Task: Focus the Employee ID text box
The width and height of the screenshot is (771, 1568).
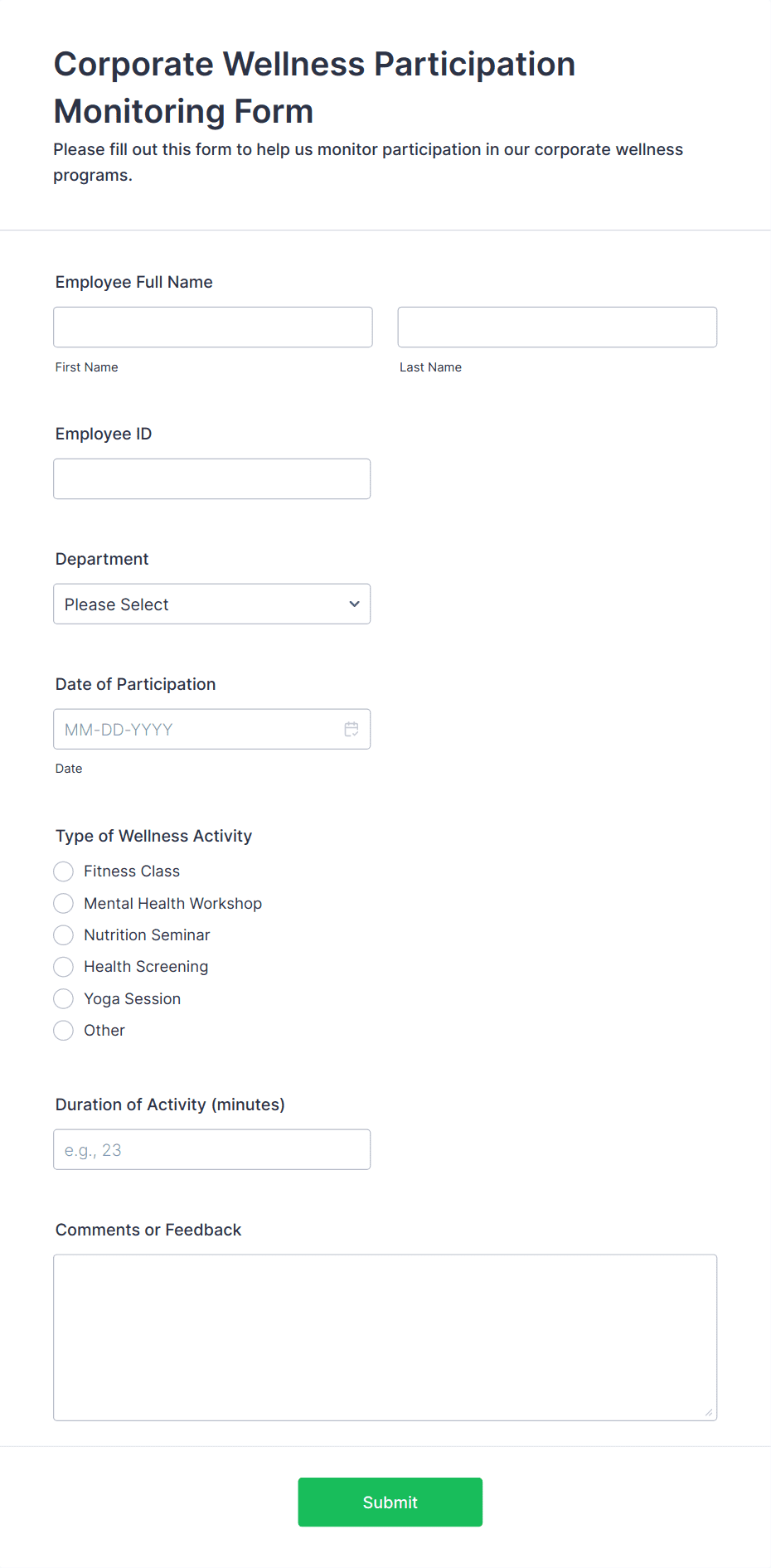Action: (x=211, y=478)
